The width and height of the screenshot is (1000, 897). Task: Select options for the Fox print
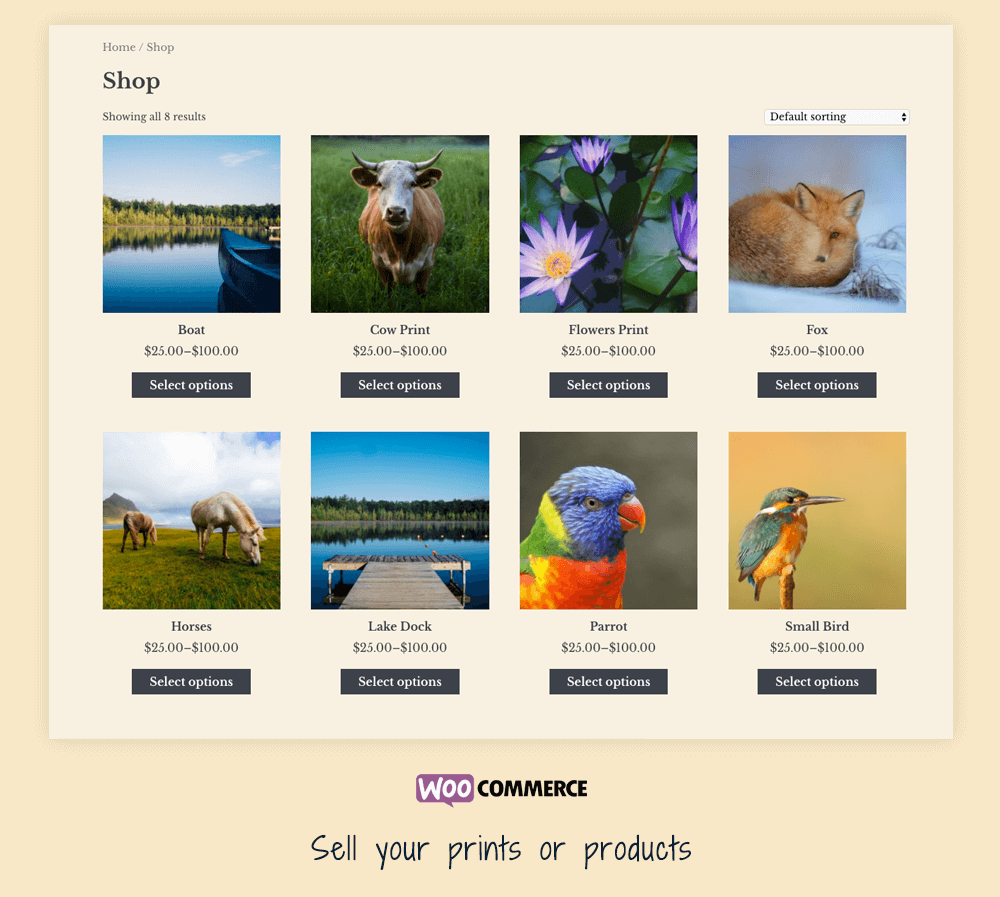pyautogui.click(x=817, y=385)
